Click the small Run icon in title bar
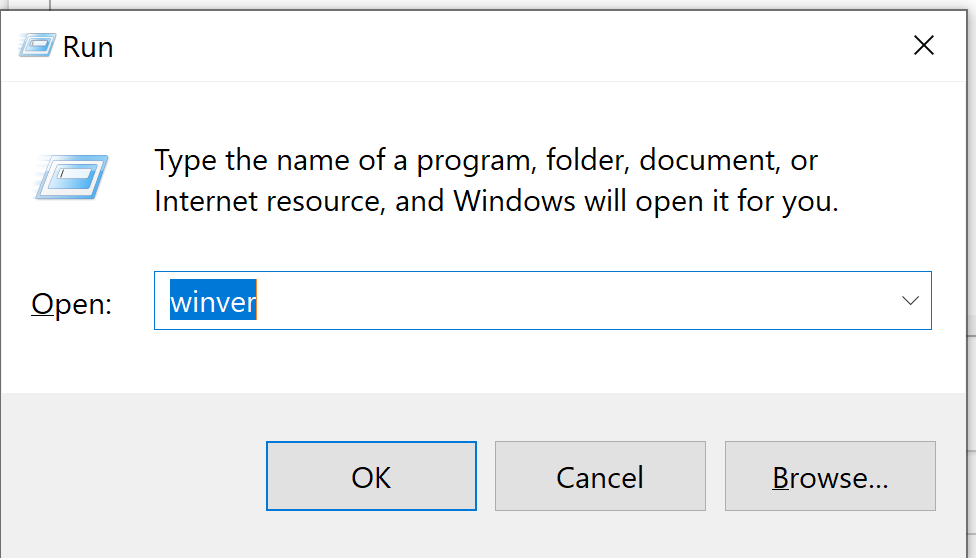The height and width of the screenshot is (558, 976). tap(36, 46)
